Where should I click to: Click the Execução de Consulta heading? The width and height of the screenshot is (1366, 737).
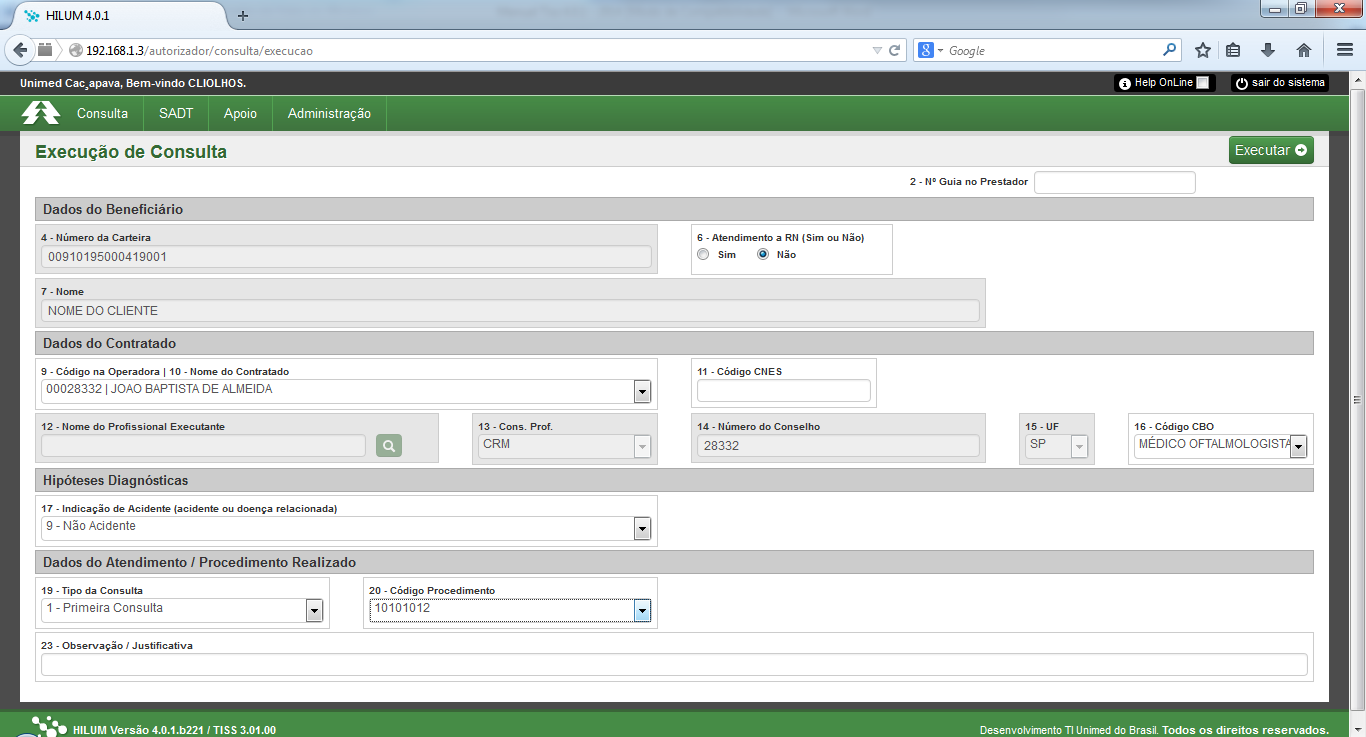click(x=131, y=152)
